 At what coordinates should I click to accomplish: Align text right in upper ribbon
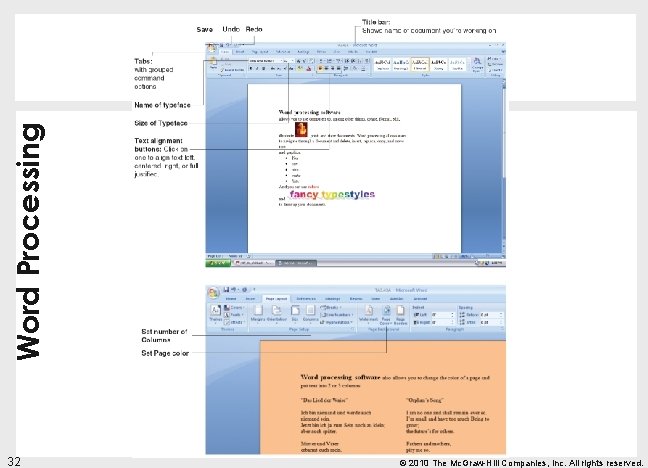click(x=333, y=69)
